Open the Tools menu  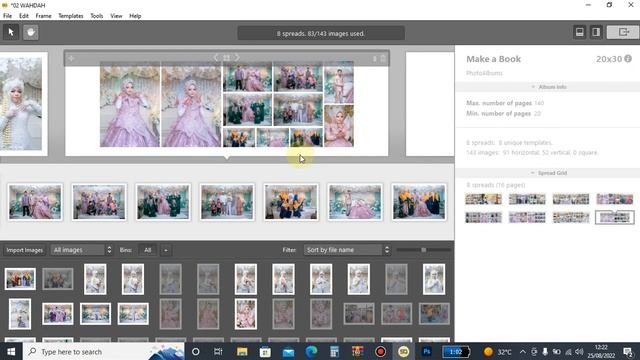click(97, 16)
